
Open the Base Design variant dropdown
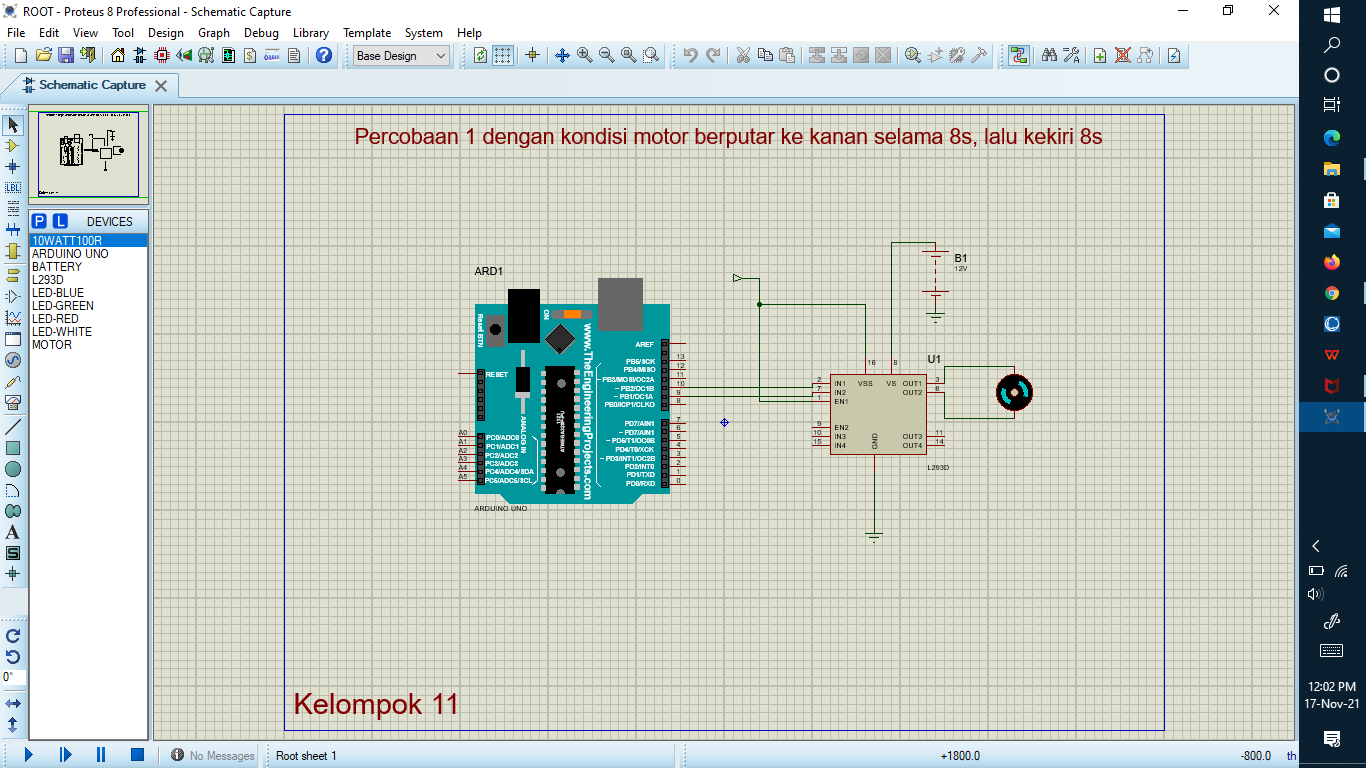point(402,56)
